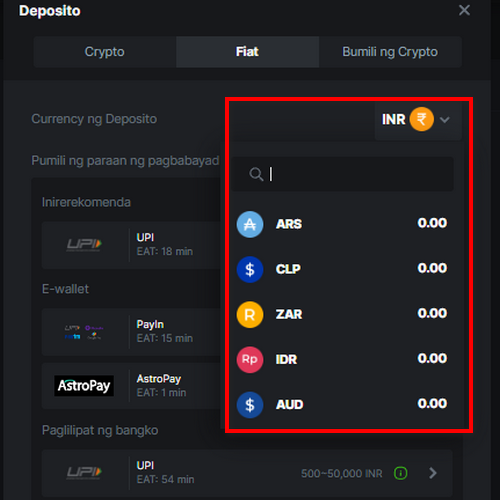Click the magnifier icon in currency search
The height and width of the screenshot is (500, 500).
tap(256, 174)
